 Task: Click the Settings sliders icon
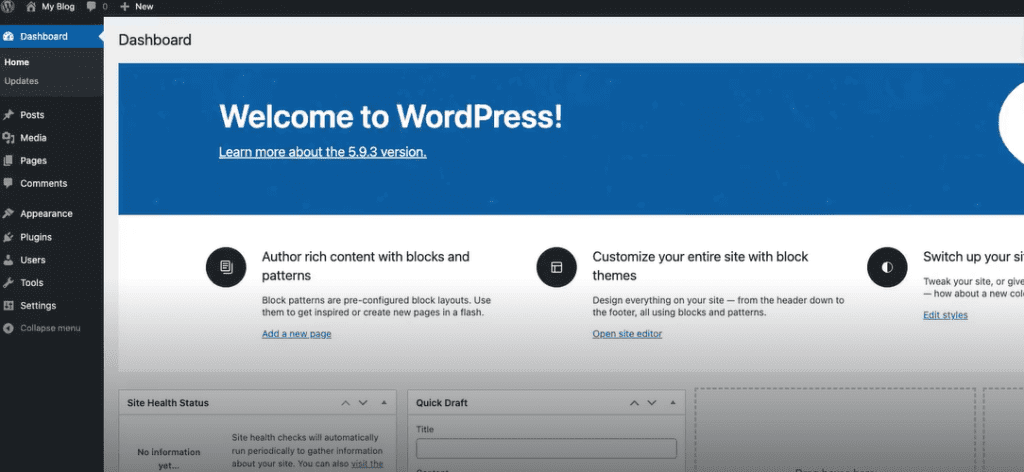pos(8,306)
